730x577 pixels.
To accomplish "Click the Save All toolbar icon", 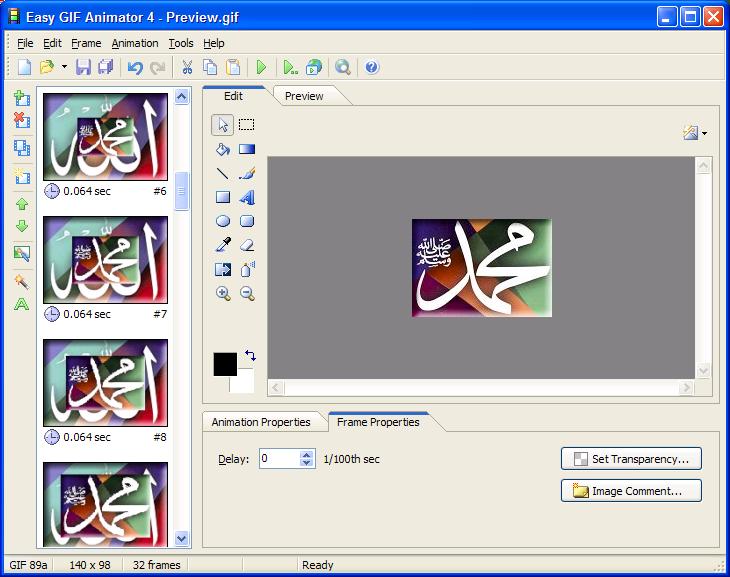I will click(x=106, y=68).
